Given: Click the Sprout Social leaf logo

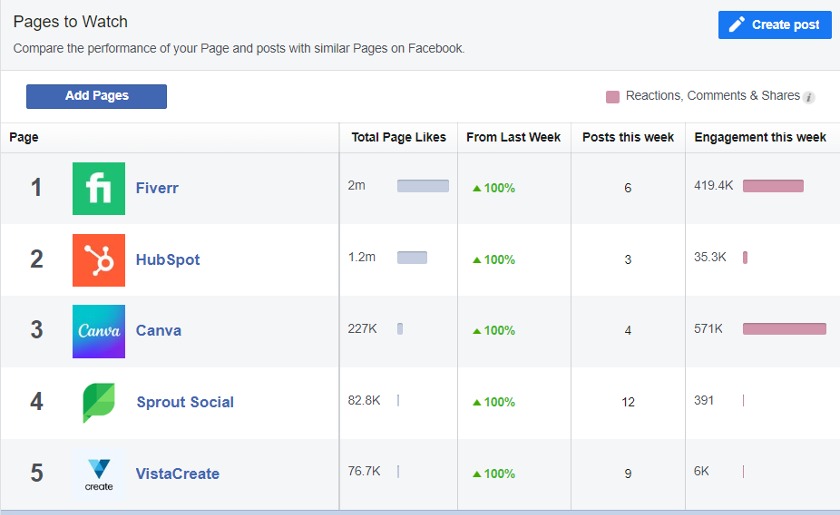Looking at the screenshot, I should [x=99, y=402].
